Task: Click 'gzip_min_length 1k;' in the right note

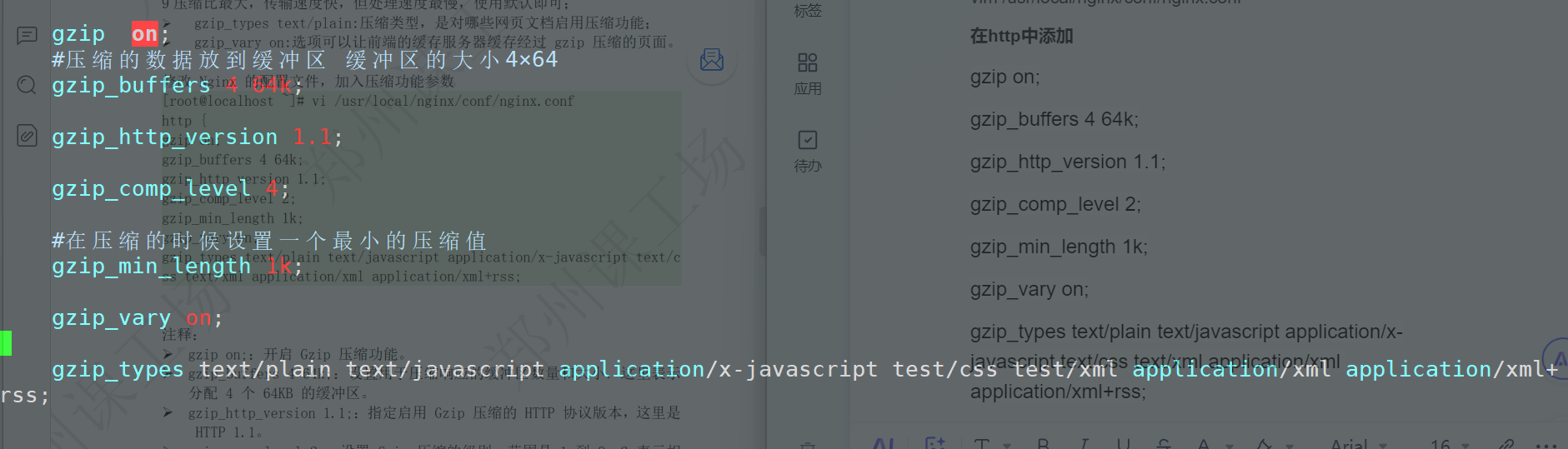Action: [1059, 247]
